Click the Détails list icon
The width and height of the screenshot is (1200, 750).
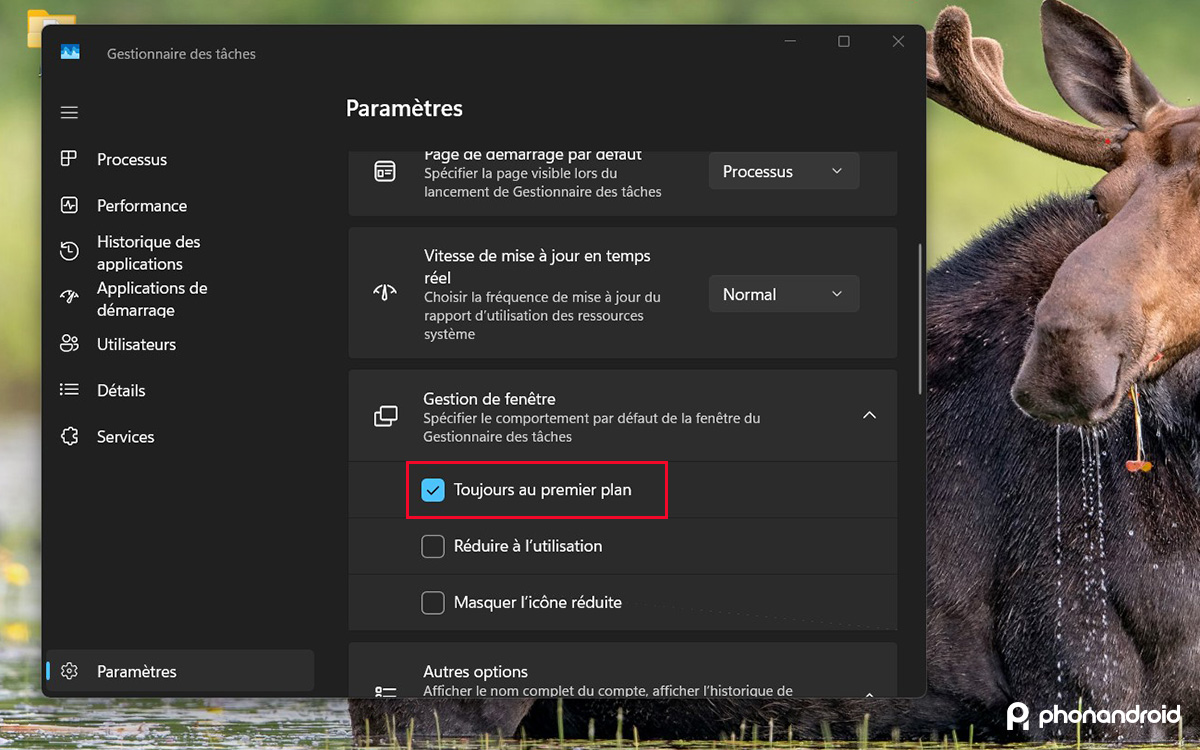pos(69,390)
